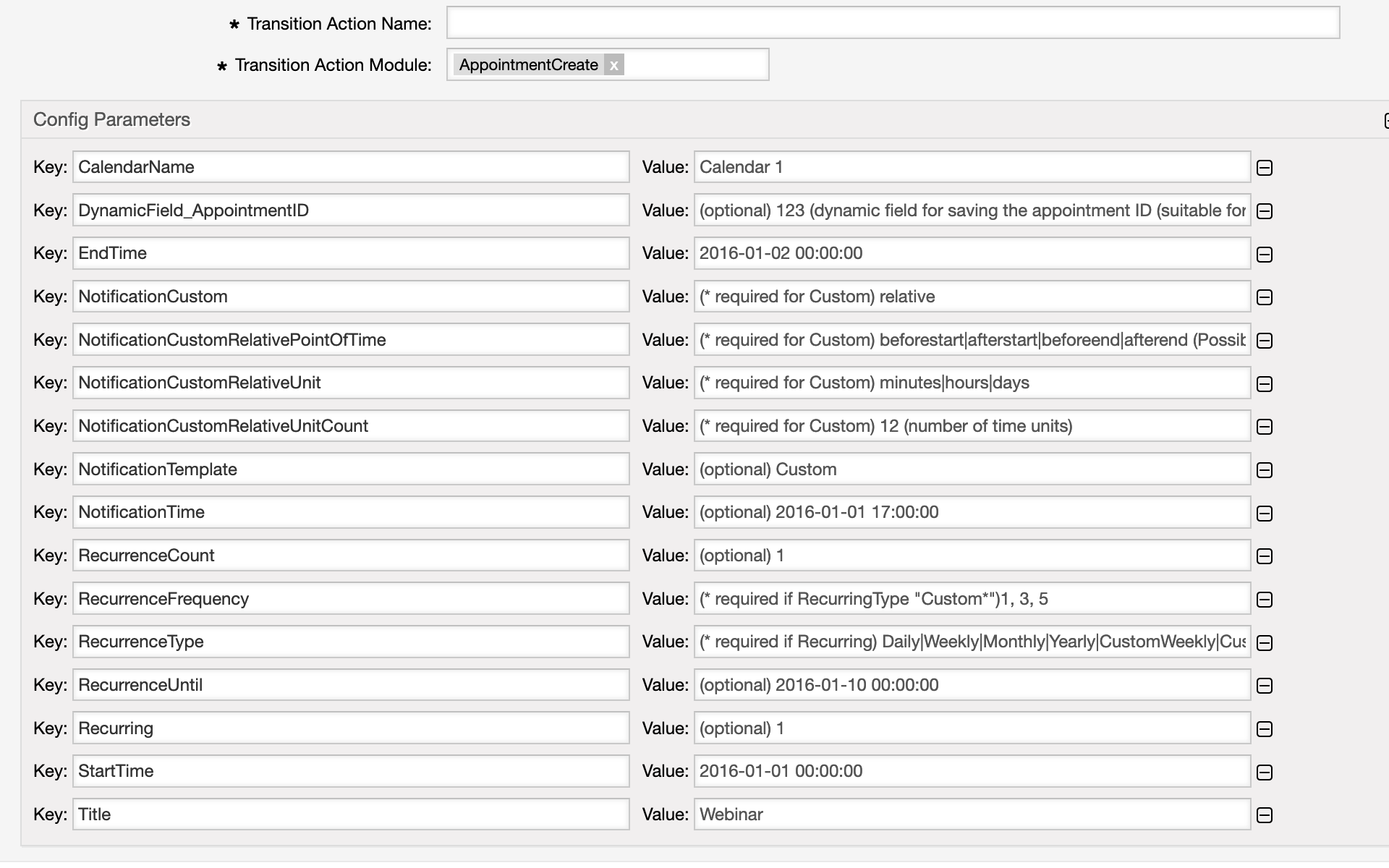The image size is (1389, 868).
Task: Remove the StartTime parameter row
Action: click(1265, 773)
